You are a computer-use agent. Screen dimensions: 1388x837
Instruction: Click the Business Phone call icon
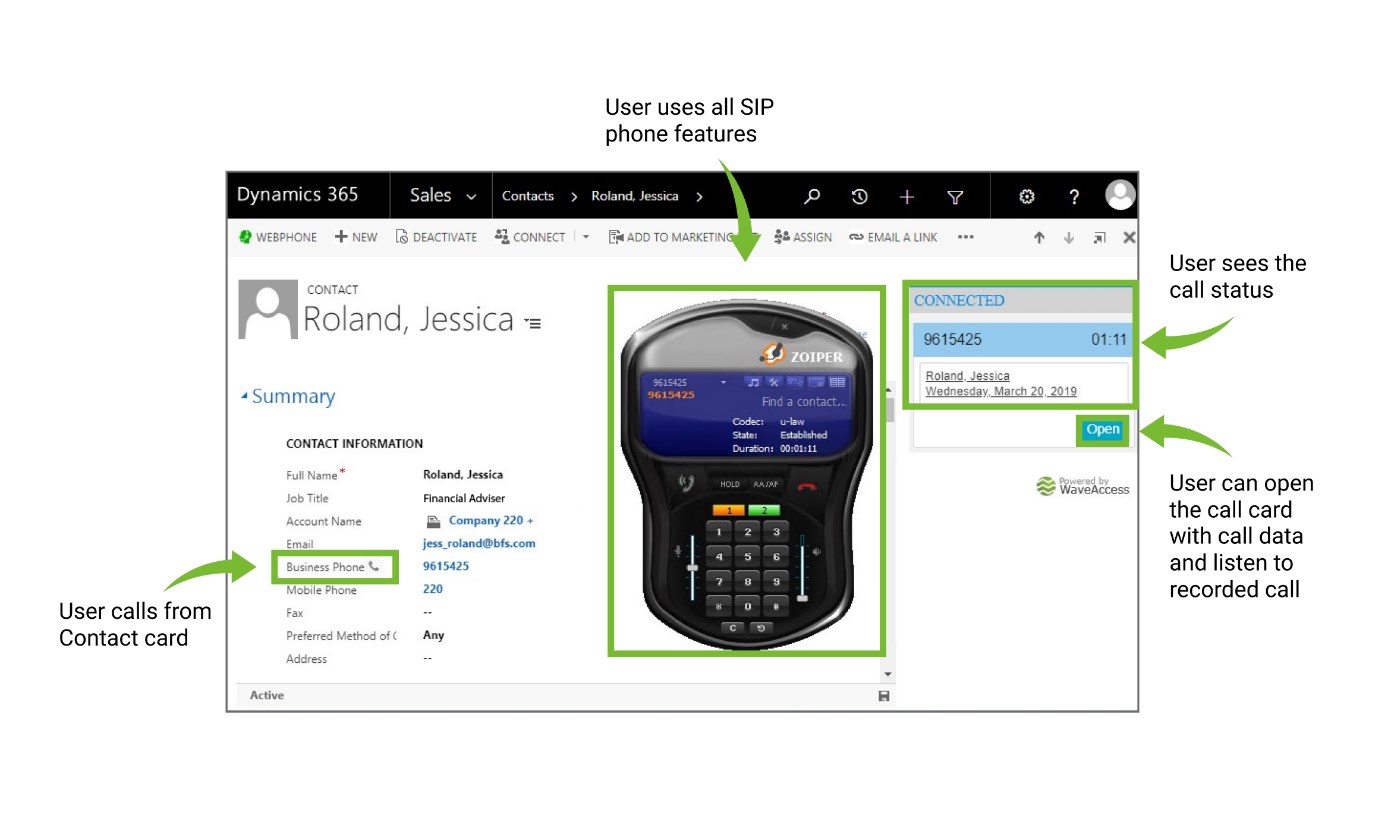pyautogui.click(x=374, y=566)
